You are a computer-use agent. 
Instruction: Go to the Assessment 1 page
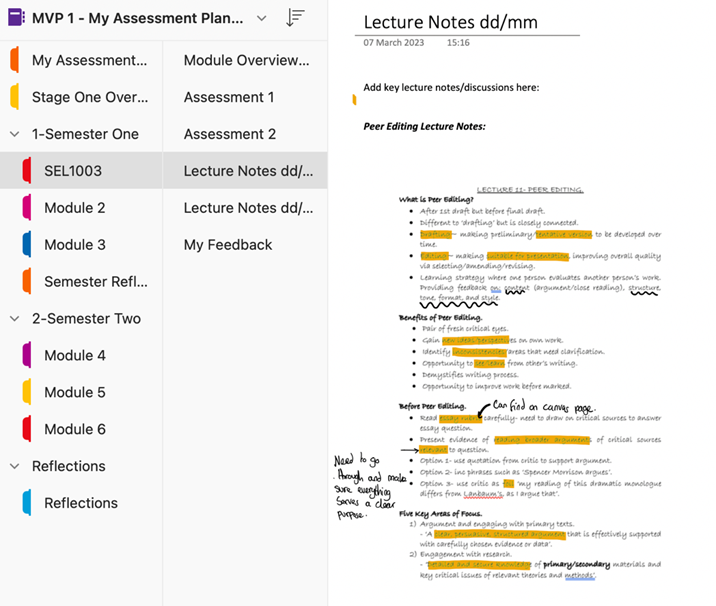(229, 97)
